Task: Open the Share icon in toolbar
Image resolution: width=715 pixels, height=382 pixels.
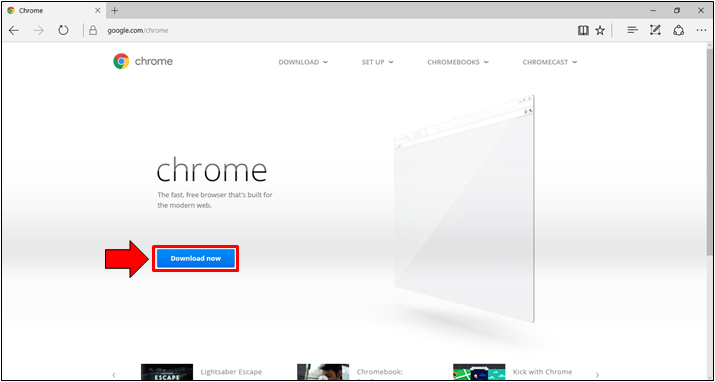Action: click(679, 31)
